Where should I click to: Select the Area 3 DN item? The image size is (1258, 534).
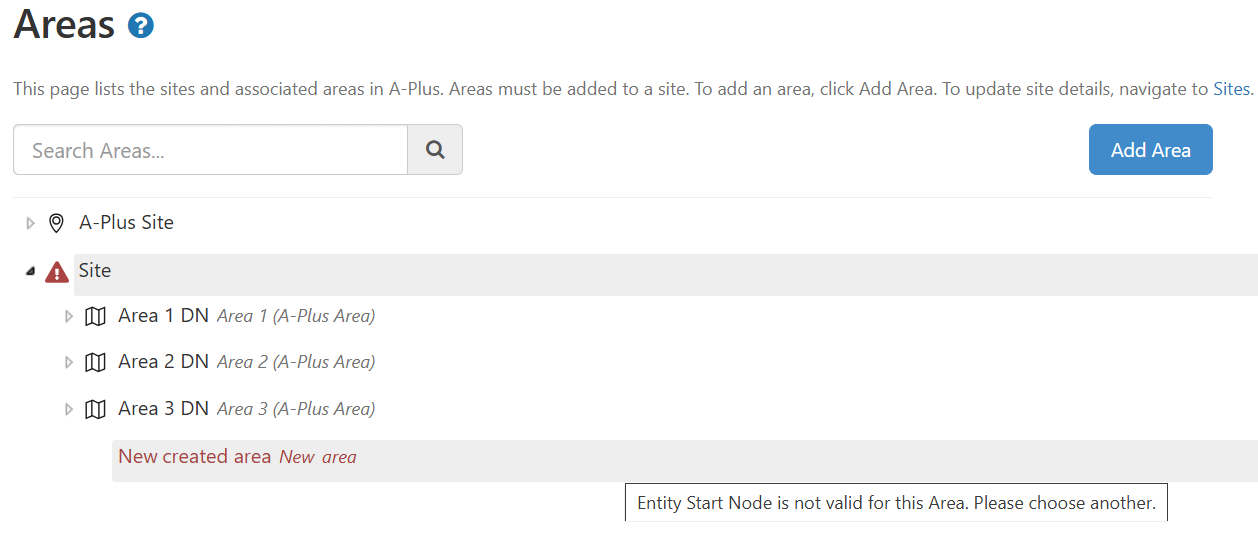coord(163,408)
